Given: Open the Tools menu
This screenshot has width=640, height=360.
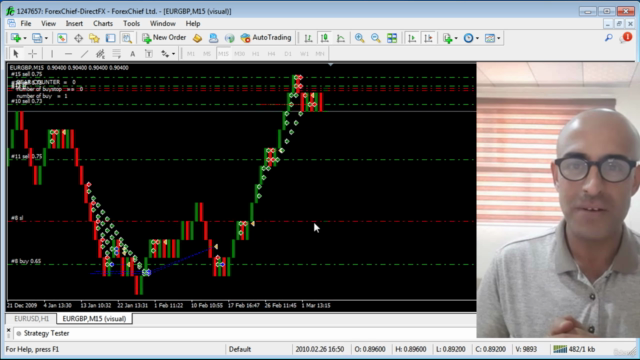Looking at the screenshot, I should (x=131, y=24).
